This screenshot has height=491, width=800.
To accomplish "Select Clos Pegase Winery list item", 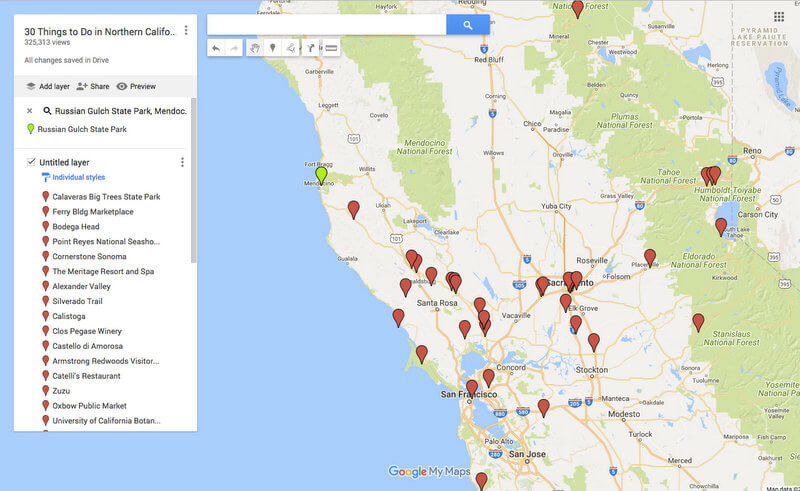I will [x=87, y=331].
